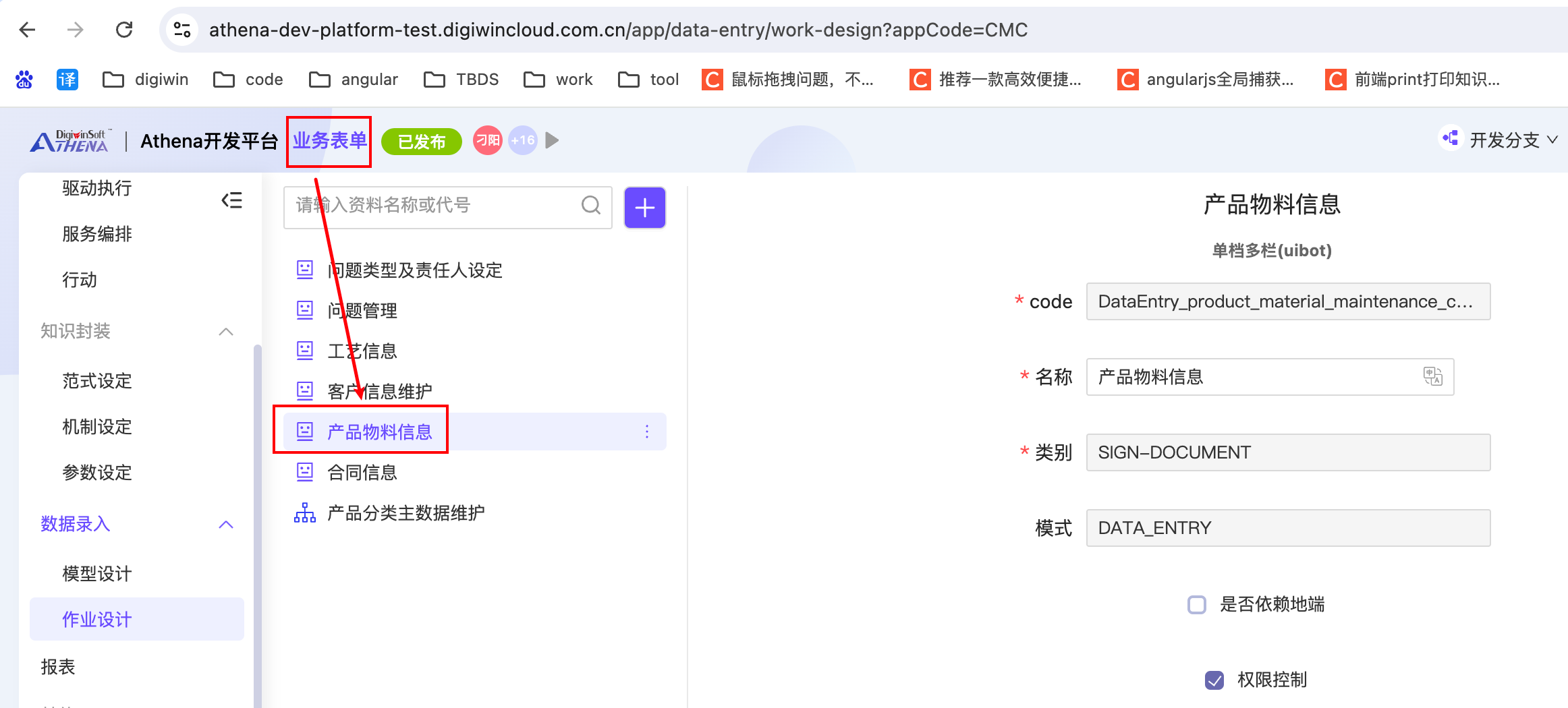Image resolution: width=1568 pixels, height=708 pixels.
Task: Click the +16 members avatar badge
Action: click(x=522, y=140)
